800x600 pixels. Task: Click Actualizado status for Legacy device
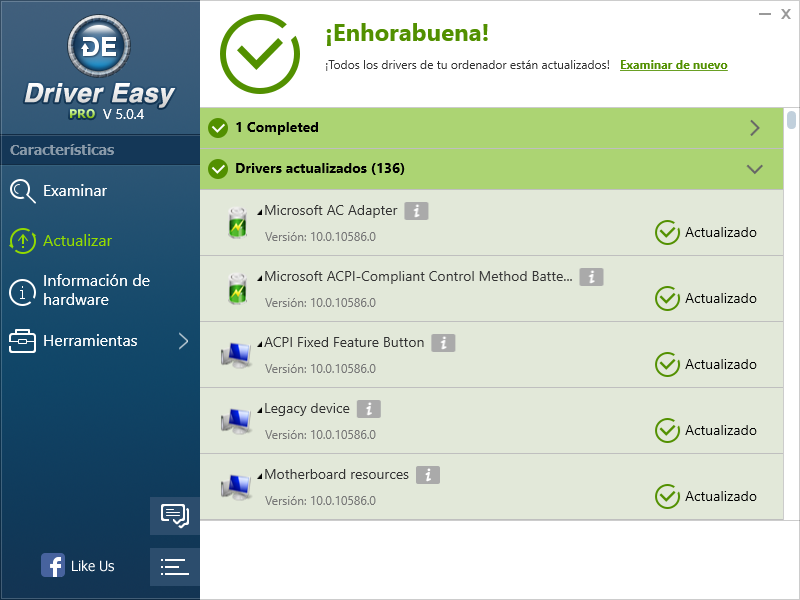click(706, 431)
